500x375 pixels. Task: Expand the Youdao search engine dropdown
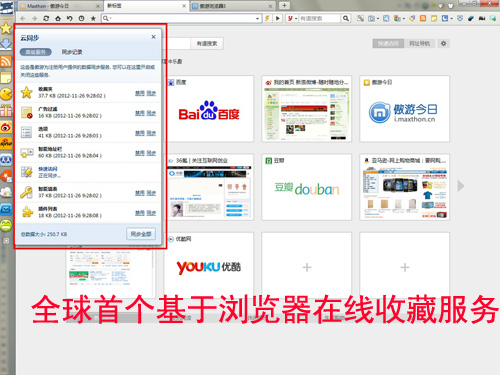[296, 19]
